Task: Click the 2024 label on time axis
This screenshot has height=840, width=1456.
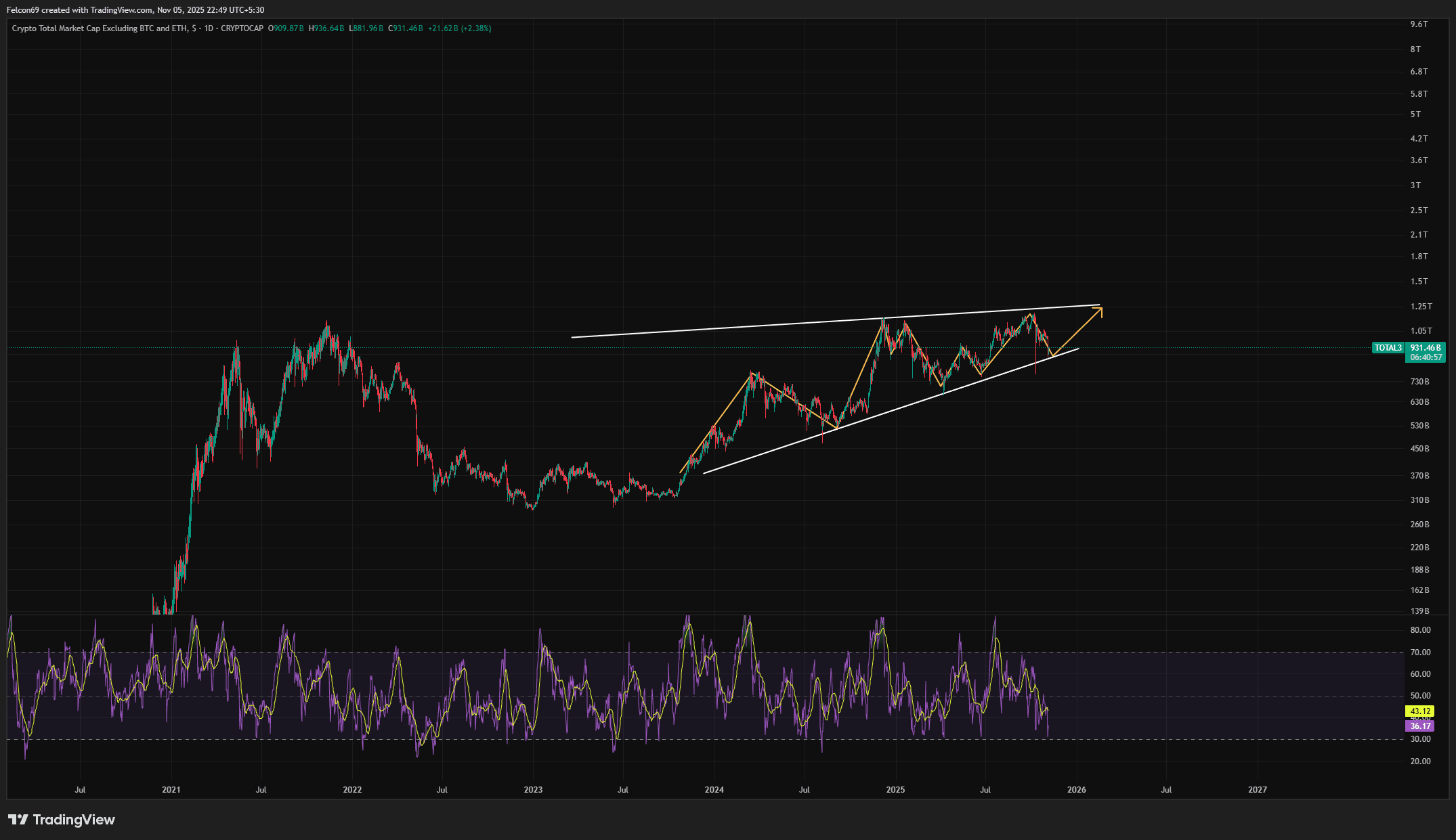Action: tap(714, 790)
